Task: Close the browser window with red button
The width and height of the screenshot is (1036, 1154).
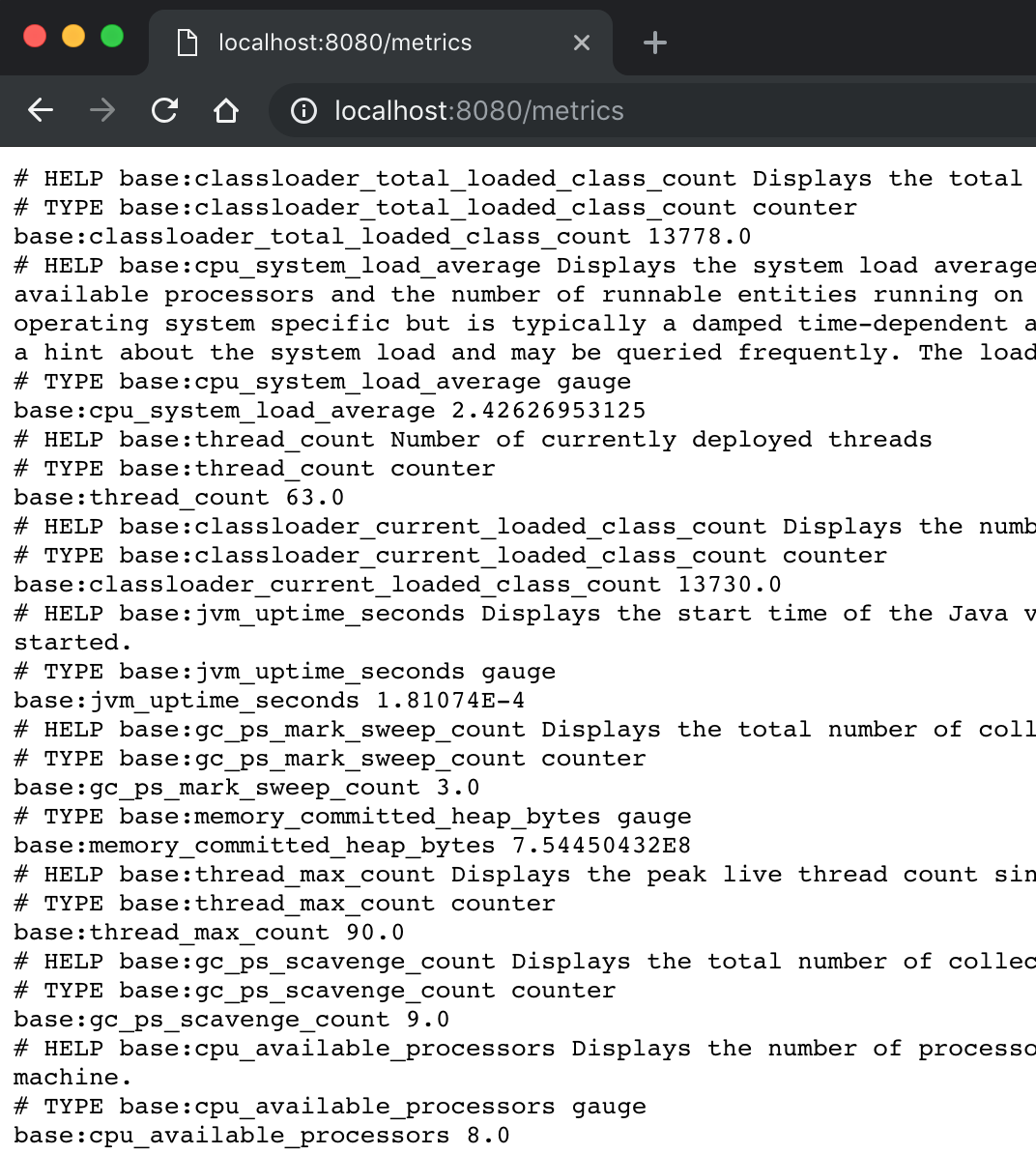Action: pyautogui.click(x=35, y=37)
